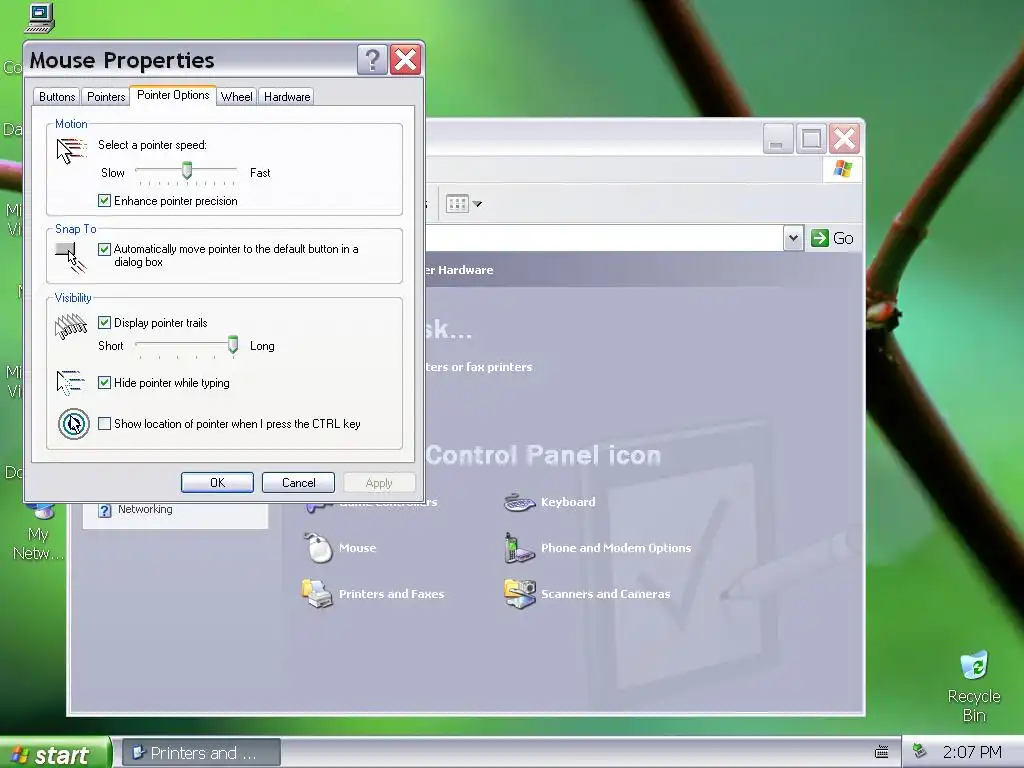Click the My Network desktop icon label
The width and height of the screenshot is (1024, 768).
pyautogui.click(x=39, y=544)
